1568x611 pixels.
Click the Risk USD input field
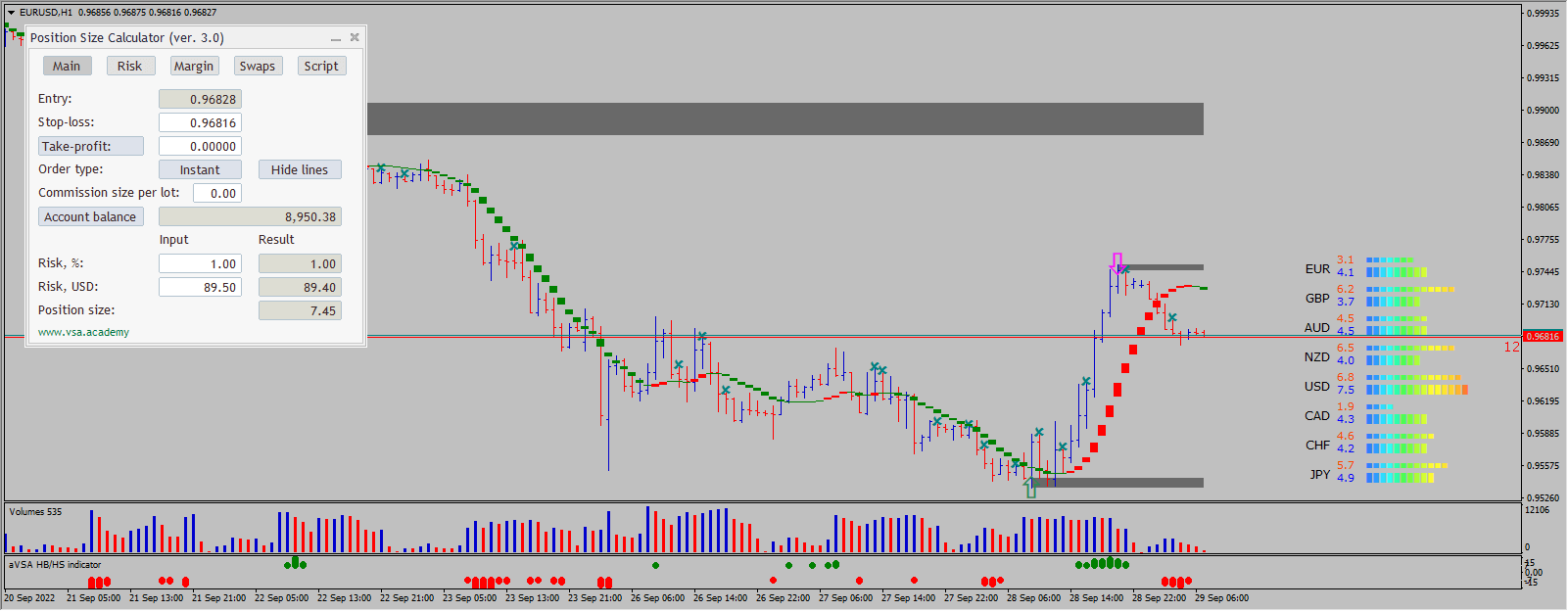pos(200,287)
